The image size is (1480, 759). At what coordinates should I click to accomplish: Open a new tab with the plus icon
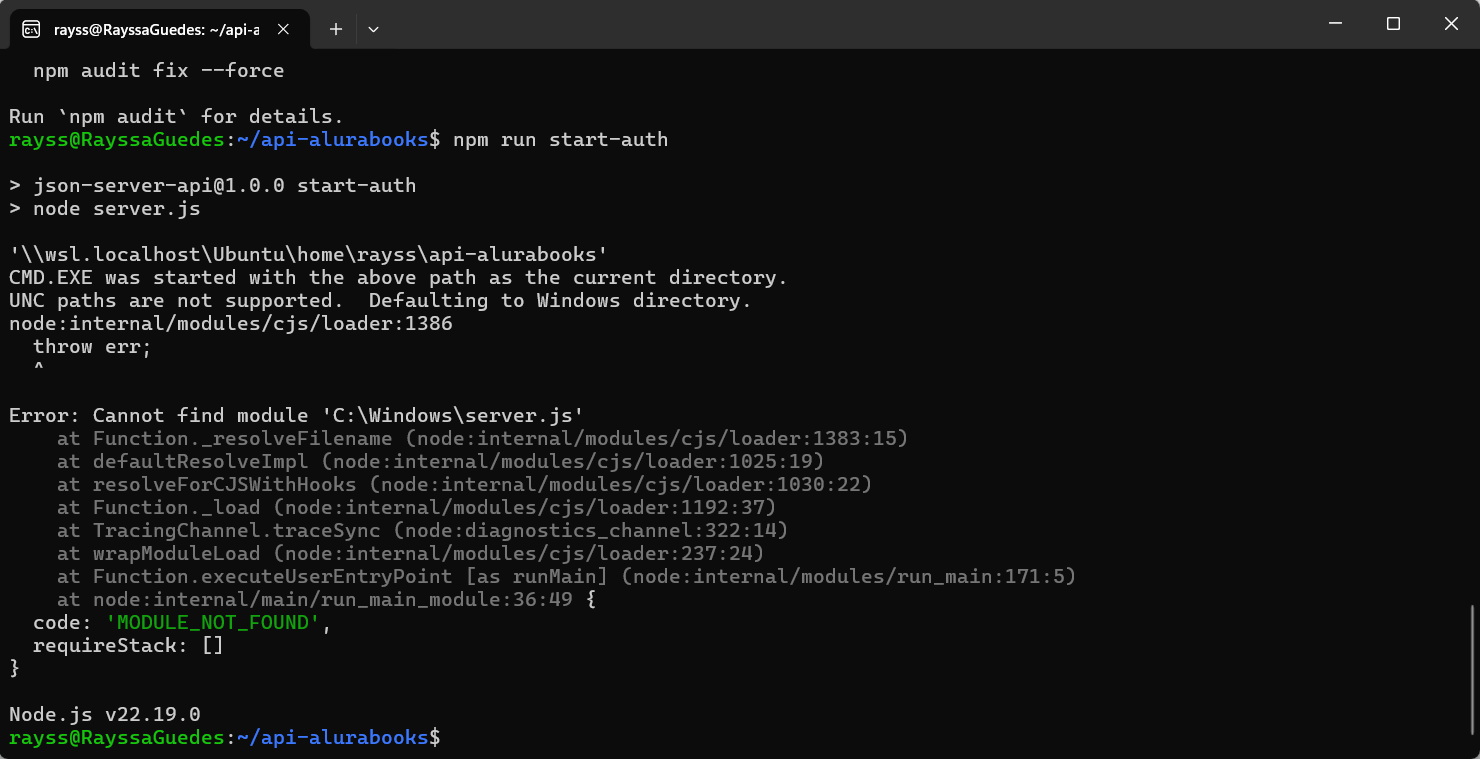[336, 29]
